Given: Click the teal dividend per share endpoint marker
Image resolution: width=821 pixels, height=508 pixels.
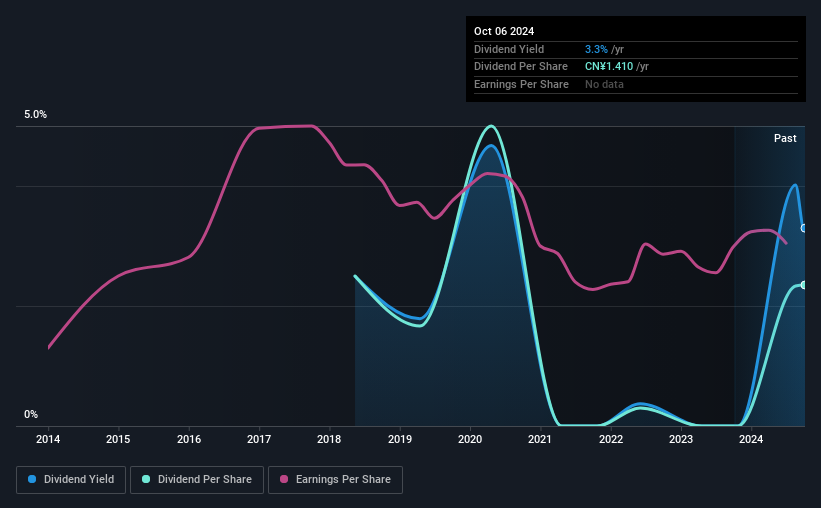Looking at the screenshot, I should click(x=803, y=285).
